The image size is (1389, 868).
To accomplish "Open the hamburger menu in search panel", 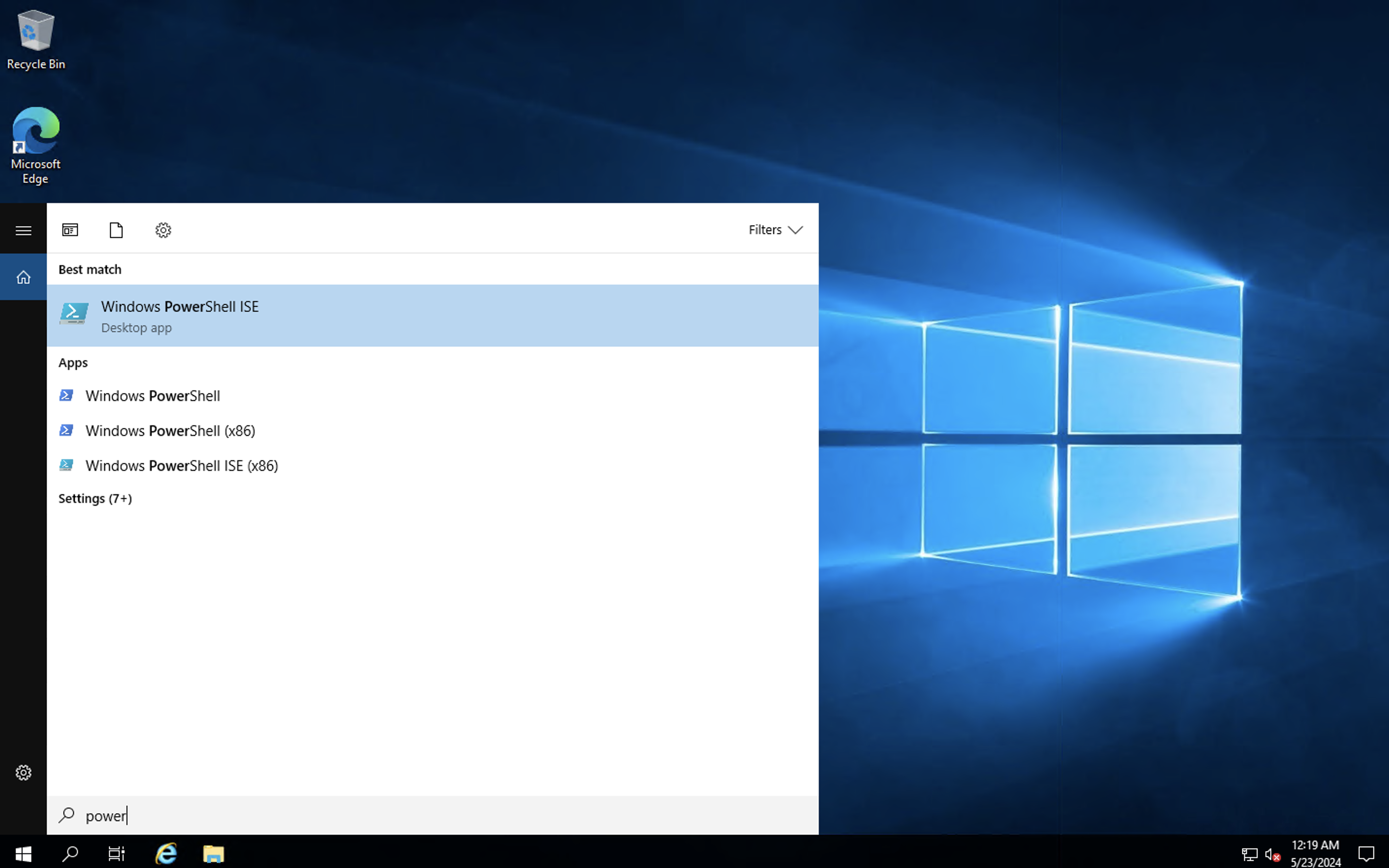I will [x=23, y=230].
